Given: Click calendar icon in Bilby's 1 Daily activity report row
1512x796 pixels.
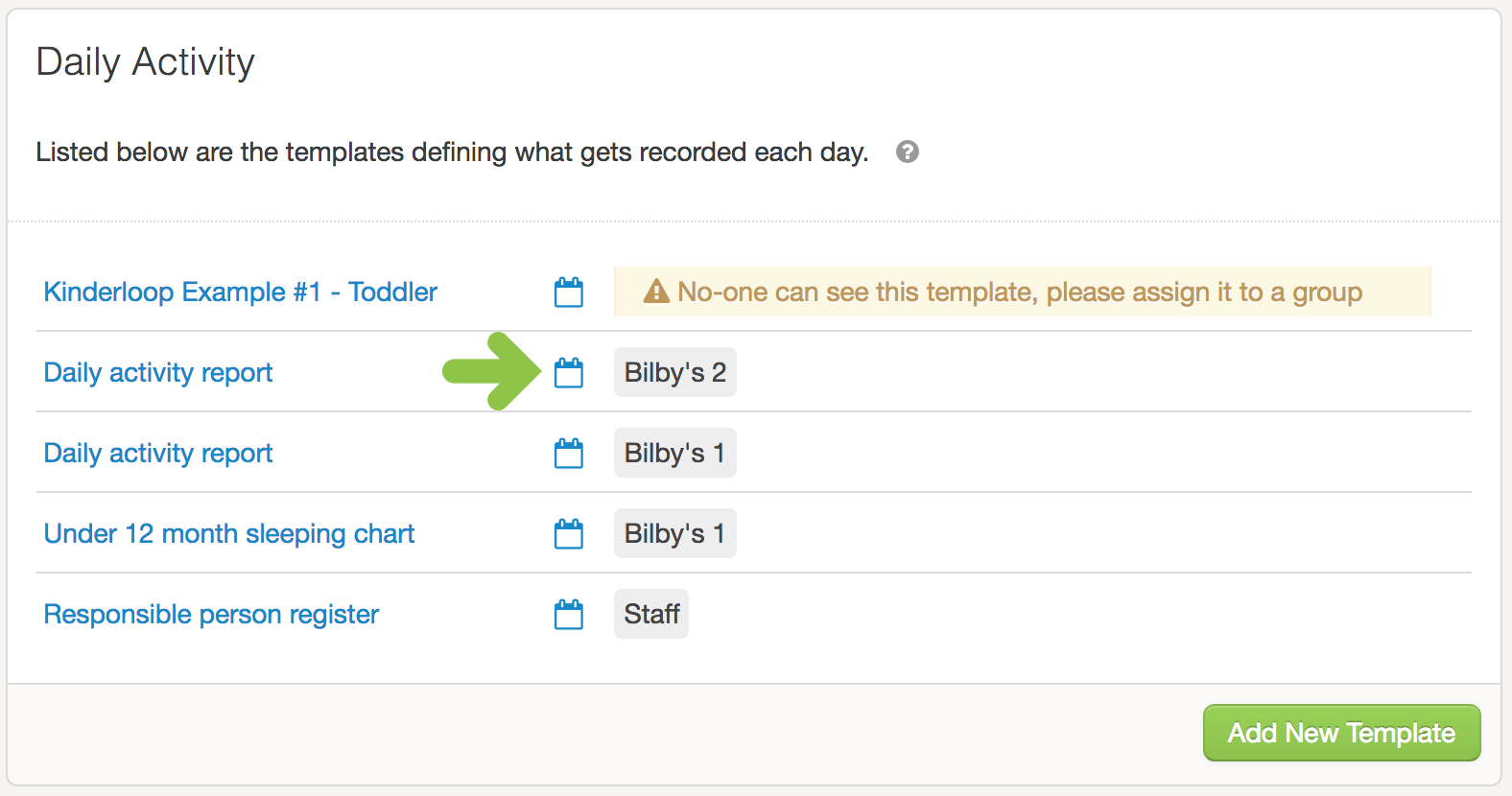Looking at the screenshot, I should tap(569, 453).
